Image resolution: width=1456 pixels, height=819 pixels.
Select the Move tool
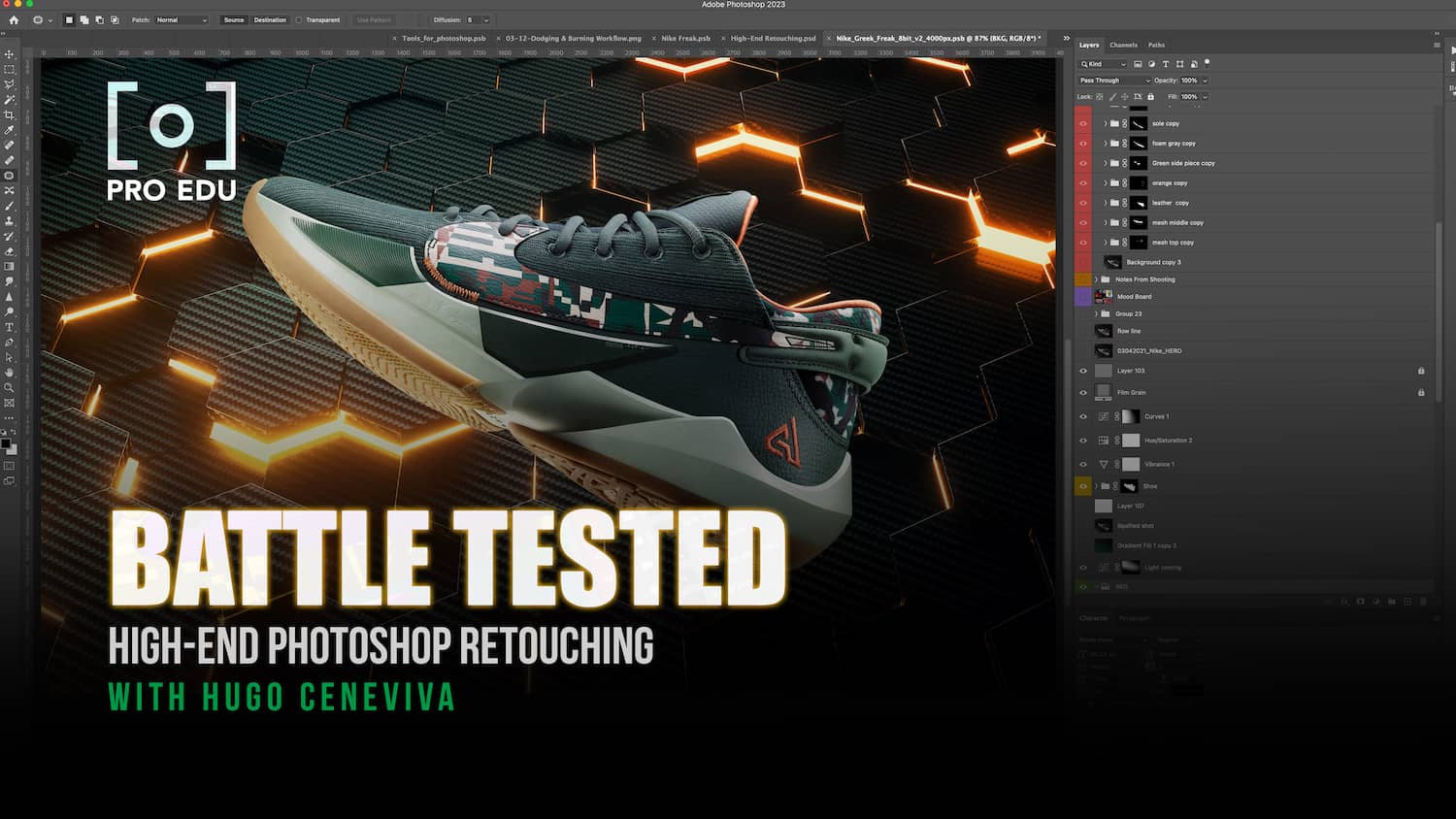10,54
